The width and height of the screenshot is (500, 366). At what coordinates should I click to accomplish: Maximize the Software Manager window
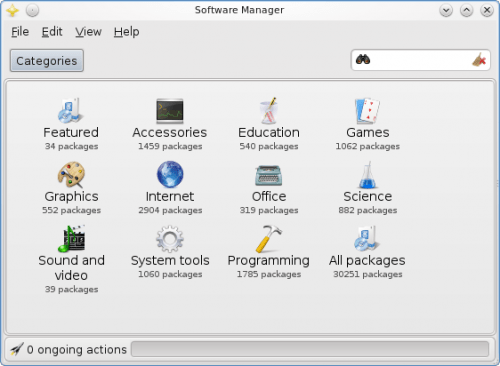click(466, 11)
